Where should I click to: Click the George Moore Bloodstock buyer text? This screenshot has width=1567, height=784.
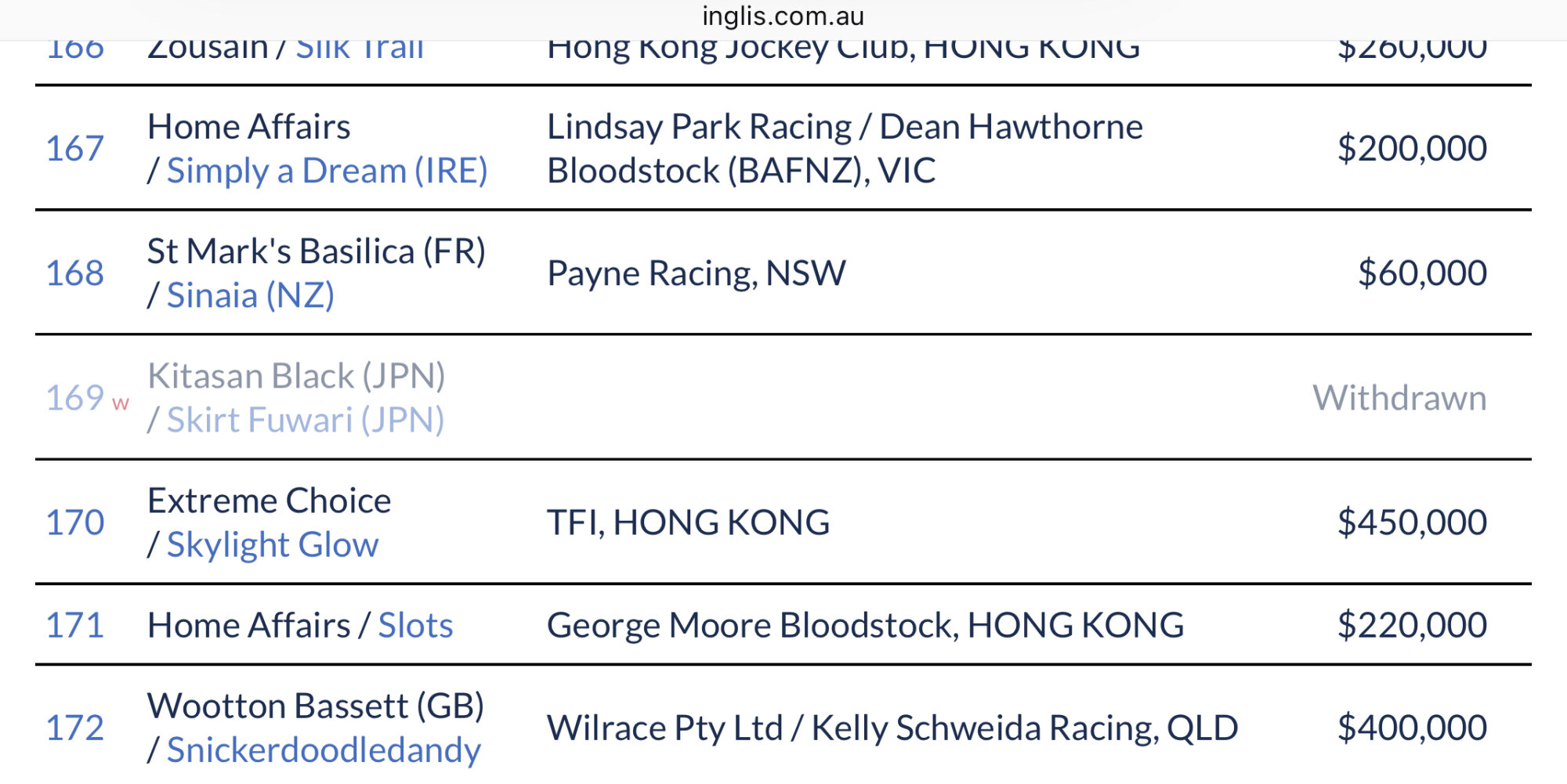(865, 625)
